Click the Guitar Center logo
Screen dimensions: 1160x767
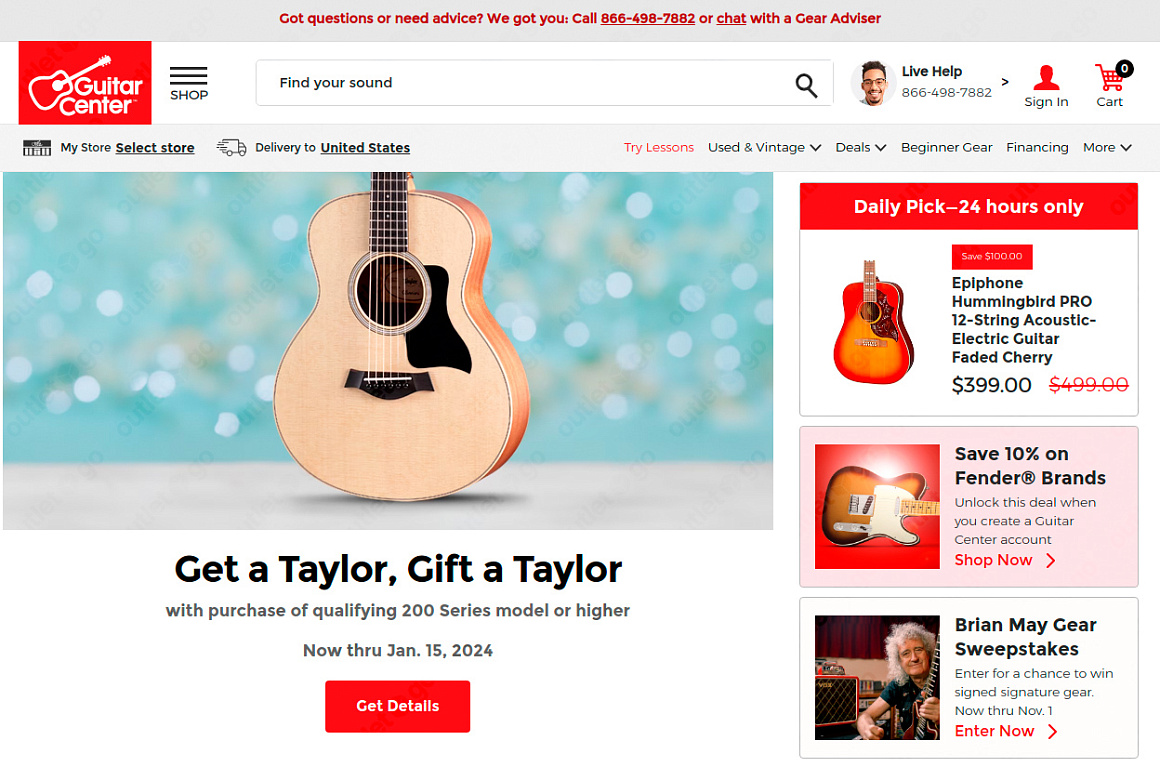(x=85, y=83)
